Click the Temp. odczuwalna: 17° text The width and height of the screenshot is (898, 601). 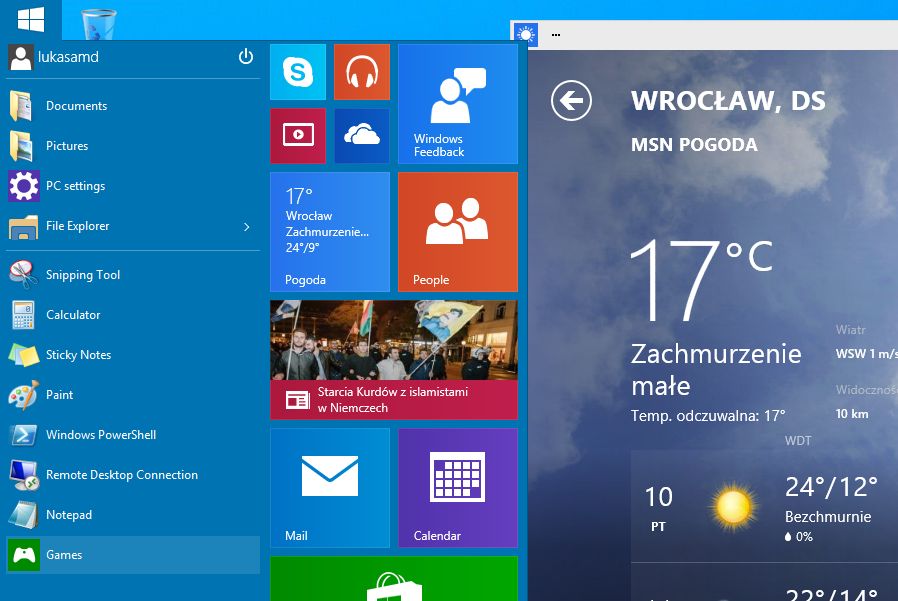point(708,416)
